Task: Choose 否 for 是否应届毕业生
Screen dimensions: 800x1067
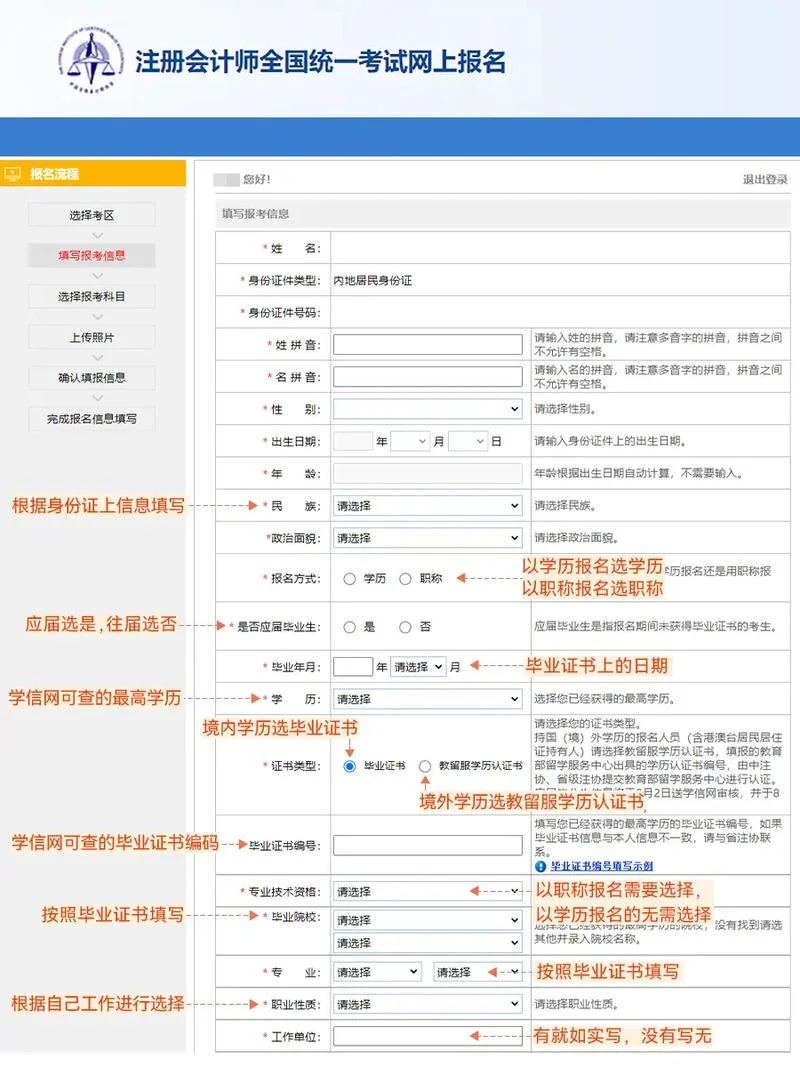Action: (x=405, y=627)
